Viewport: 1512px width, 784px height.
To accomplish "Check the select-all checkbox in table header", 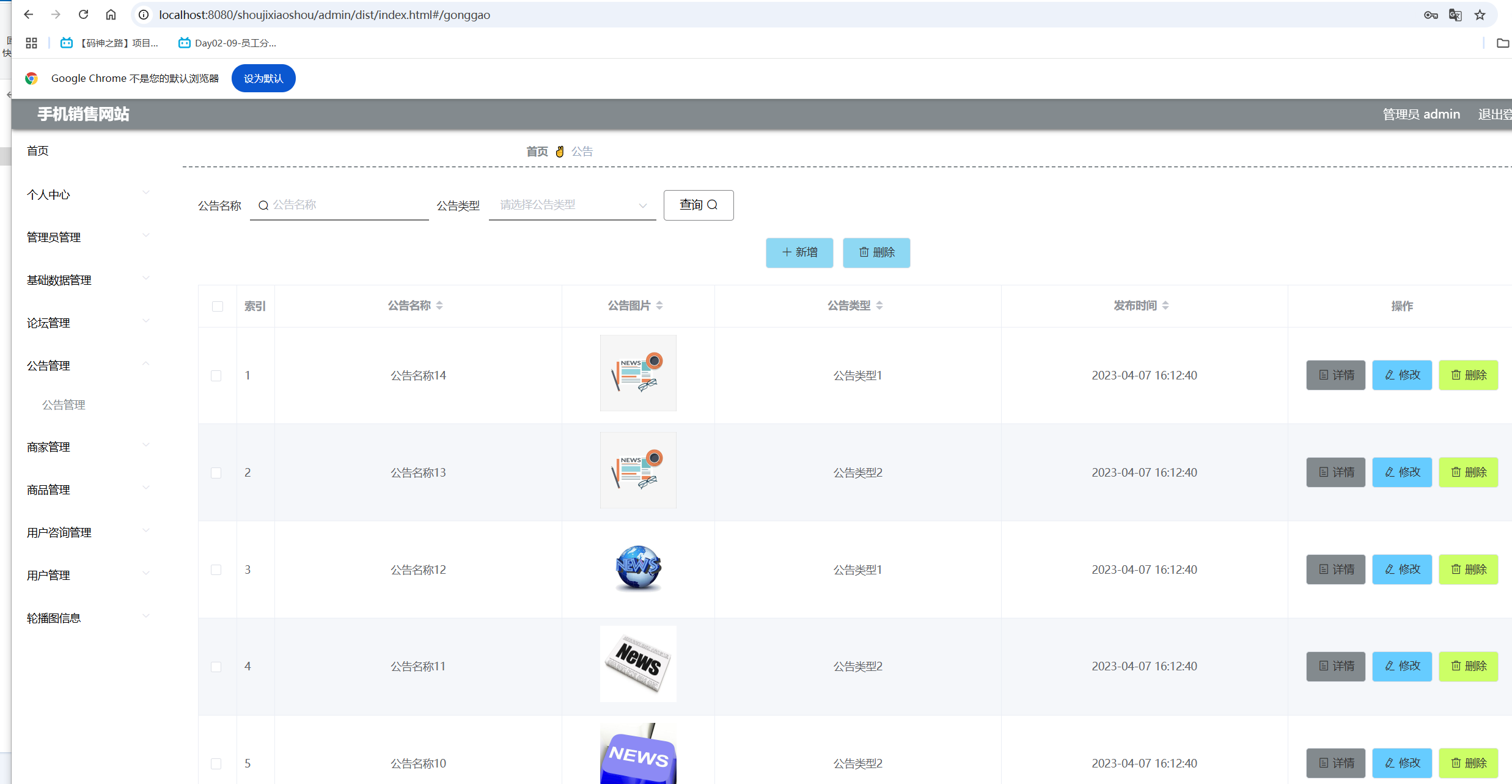I will click(218, 306).
